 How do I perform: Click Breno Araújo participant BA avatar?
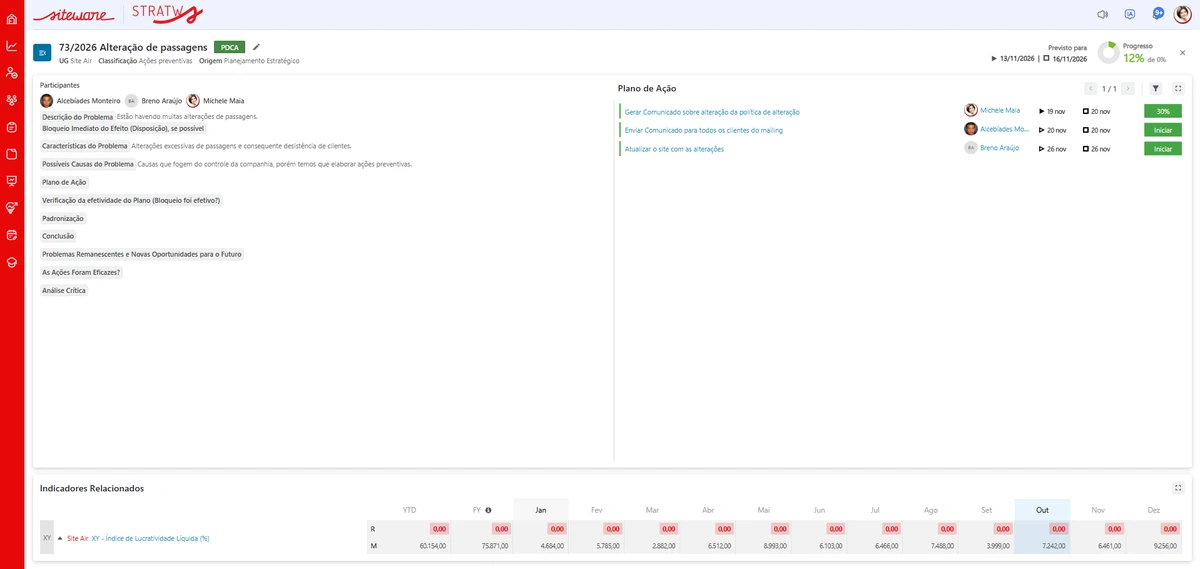pyautogui.click(x=131, y=101)
